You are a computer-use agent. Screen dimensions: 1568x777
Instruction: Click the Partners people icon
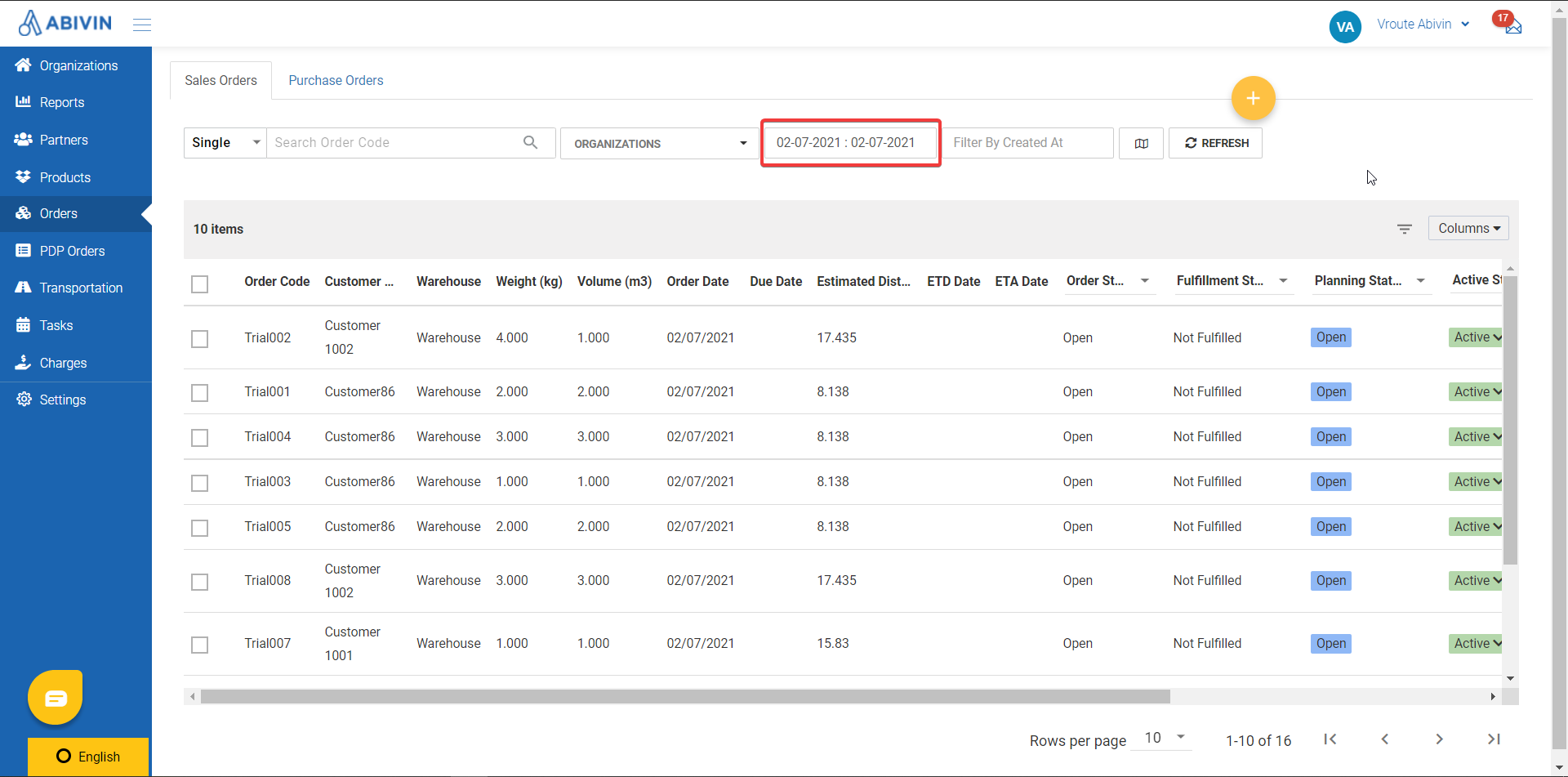[x=23, y=140]
